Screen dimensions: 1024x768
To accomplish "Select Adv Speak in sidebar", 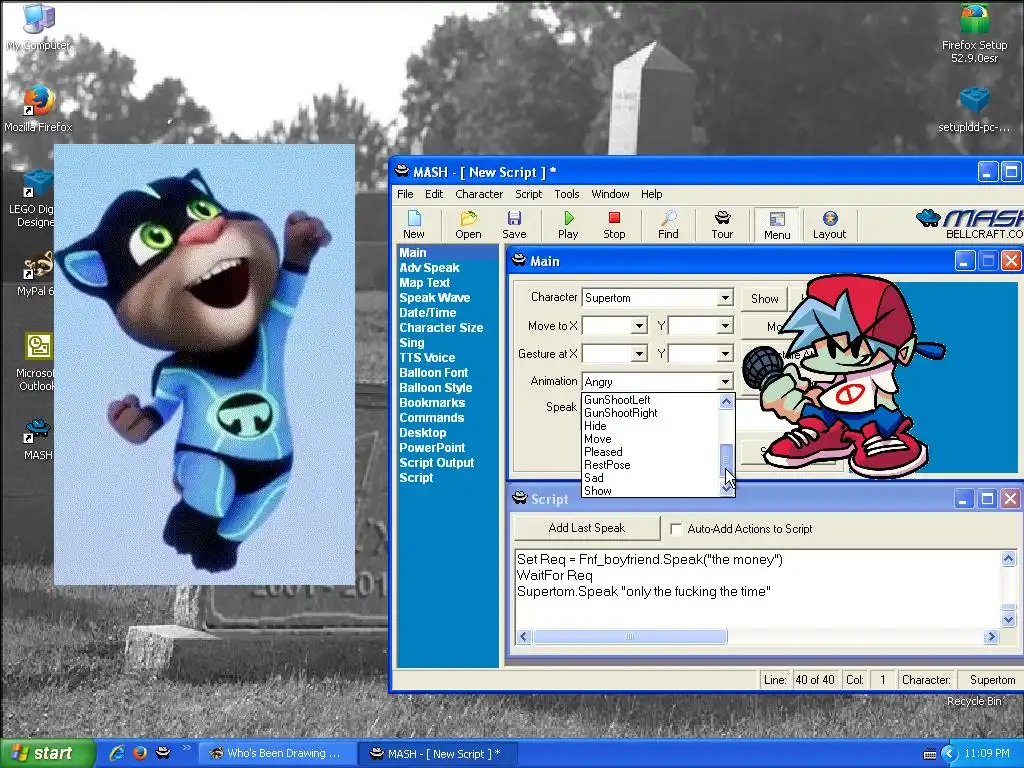I will 430,268.
